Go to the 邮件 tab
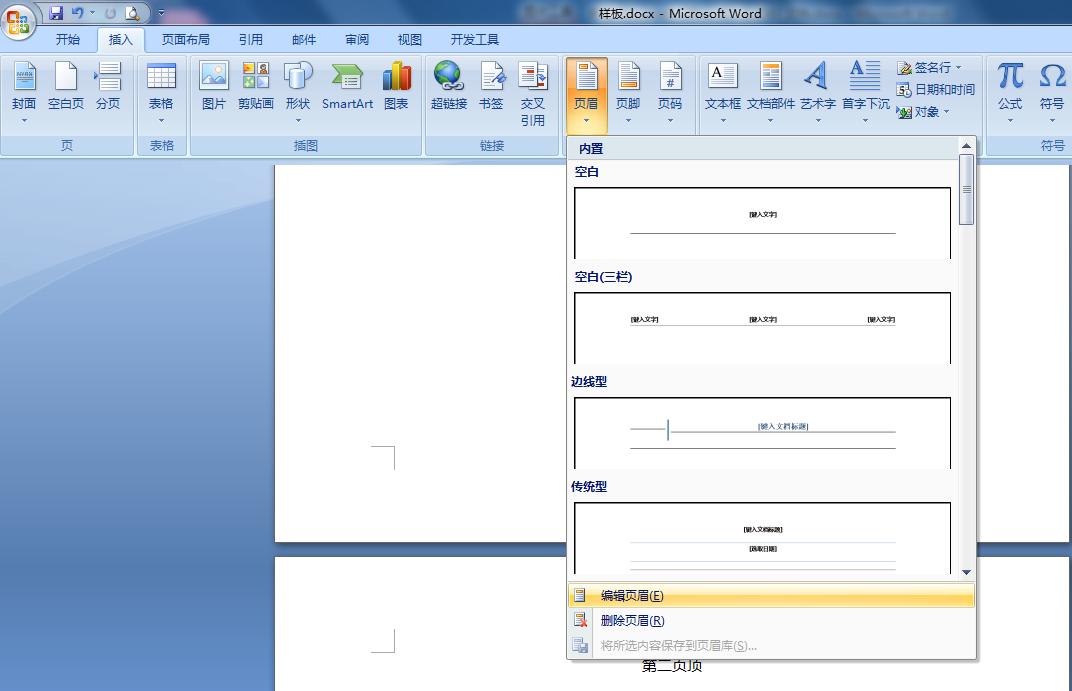Viewport: 1072px width, 691px height. (304, 40)
